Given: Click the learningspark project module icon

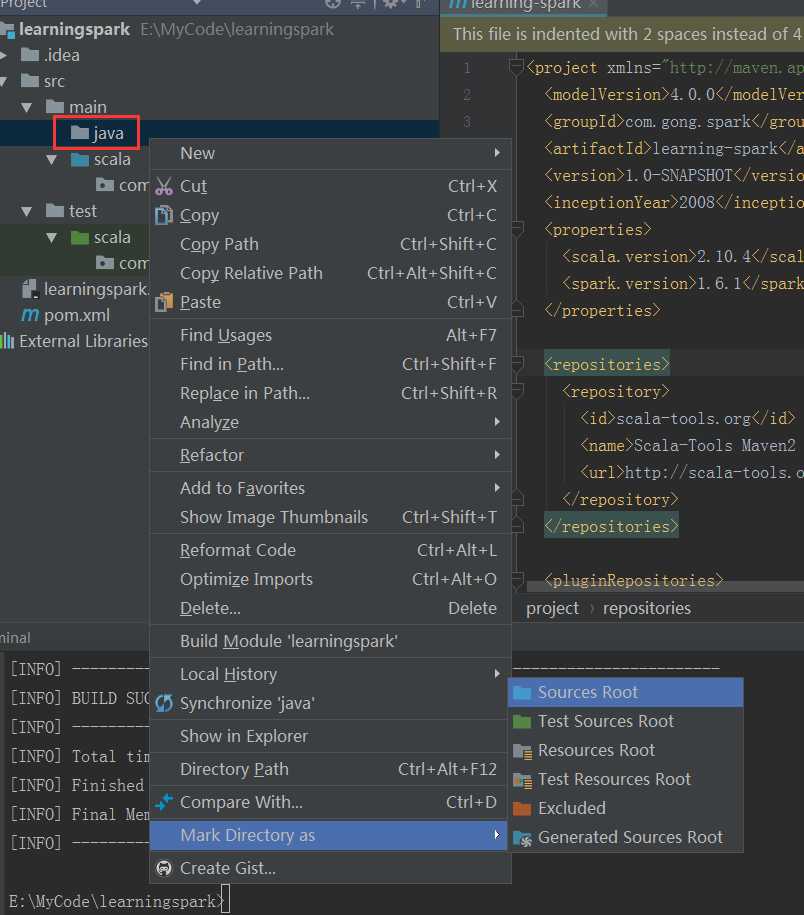Looking at the screenshot, I should click(8, 30).
